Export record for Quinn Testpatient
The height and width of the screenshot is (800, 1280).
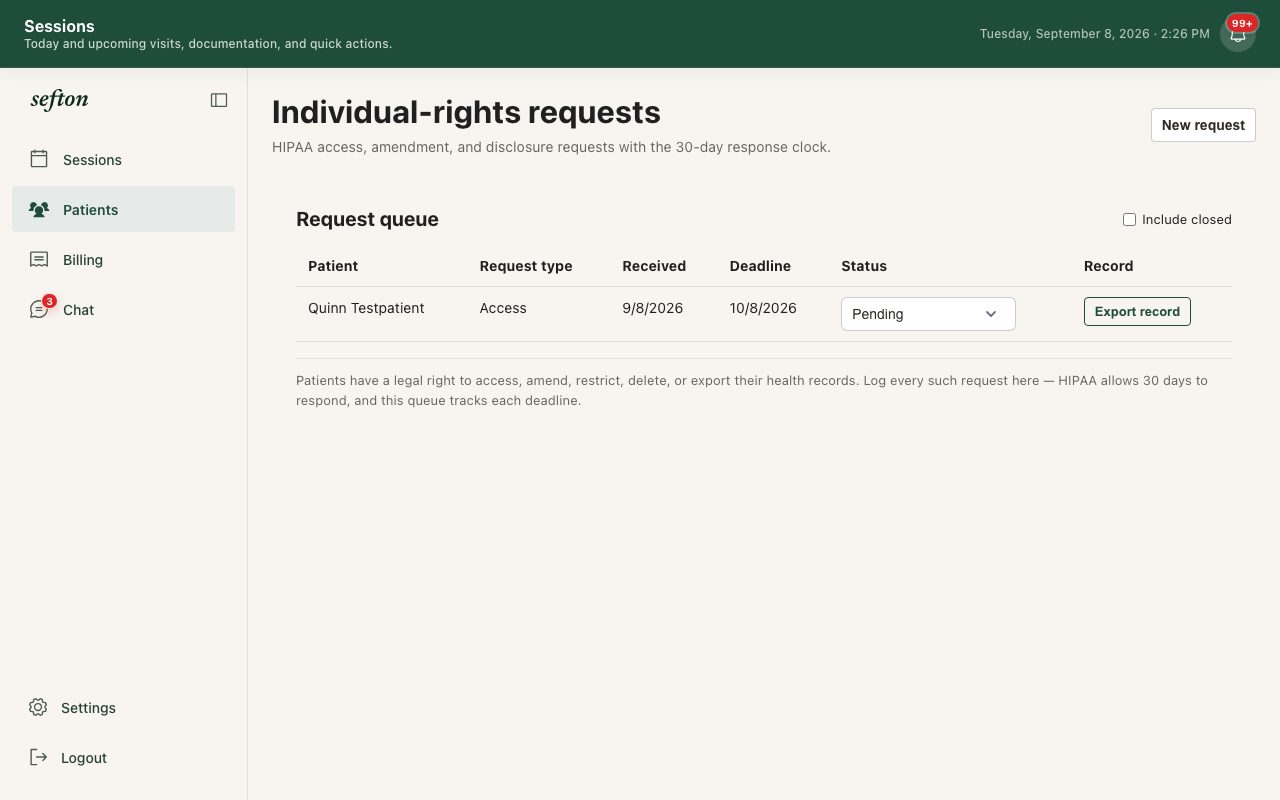click(1137, 311)
